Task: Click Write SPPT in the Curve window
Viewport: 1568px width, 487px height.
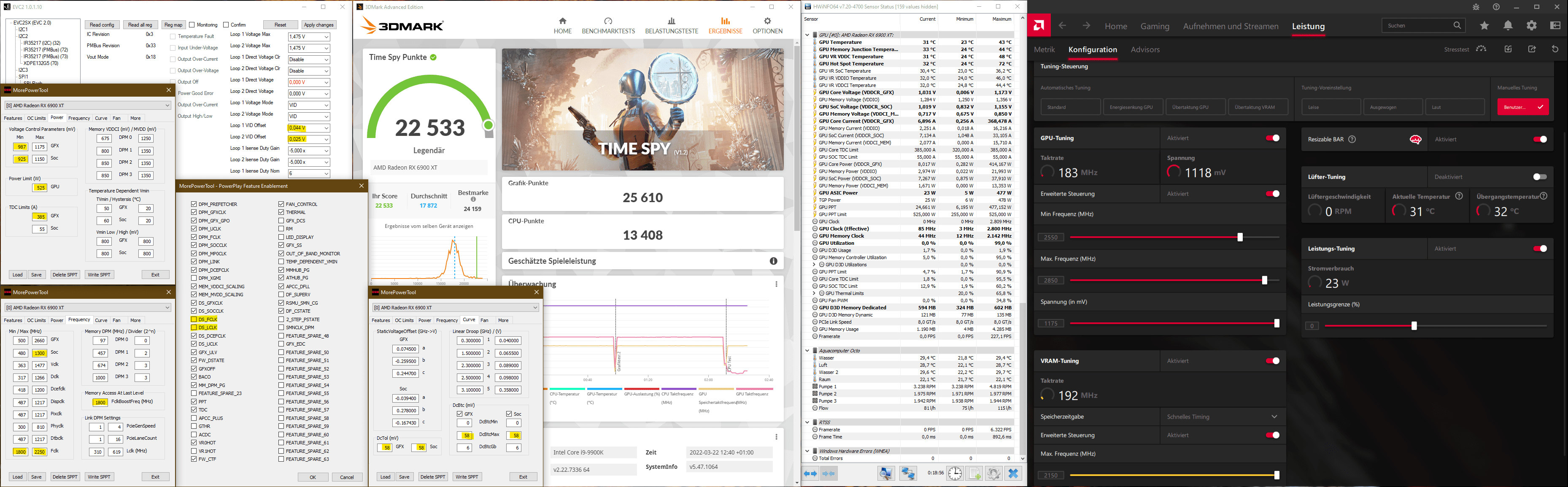Action: click(467, 476)
